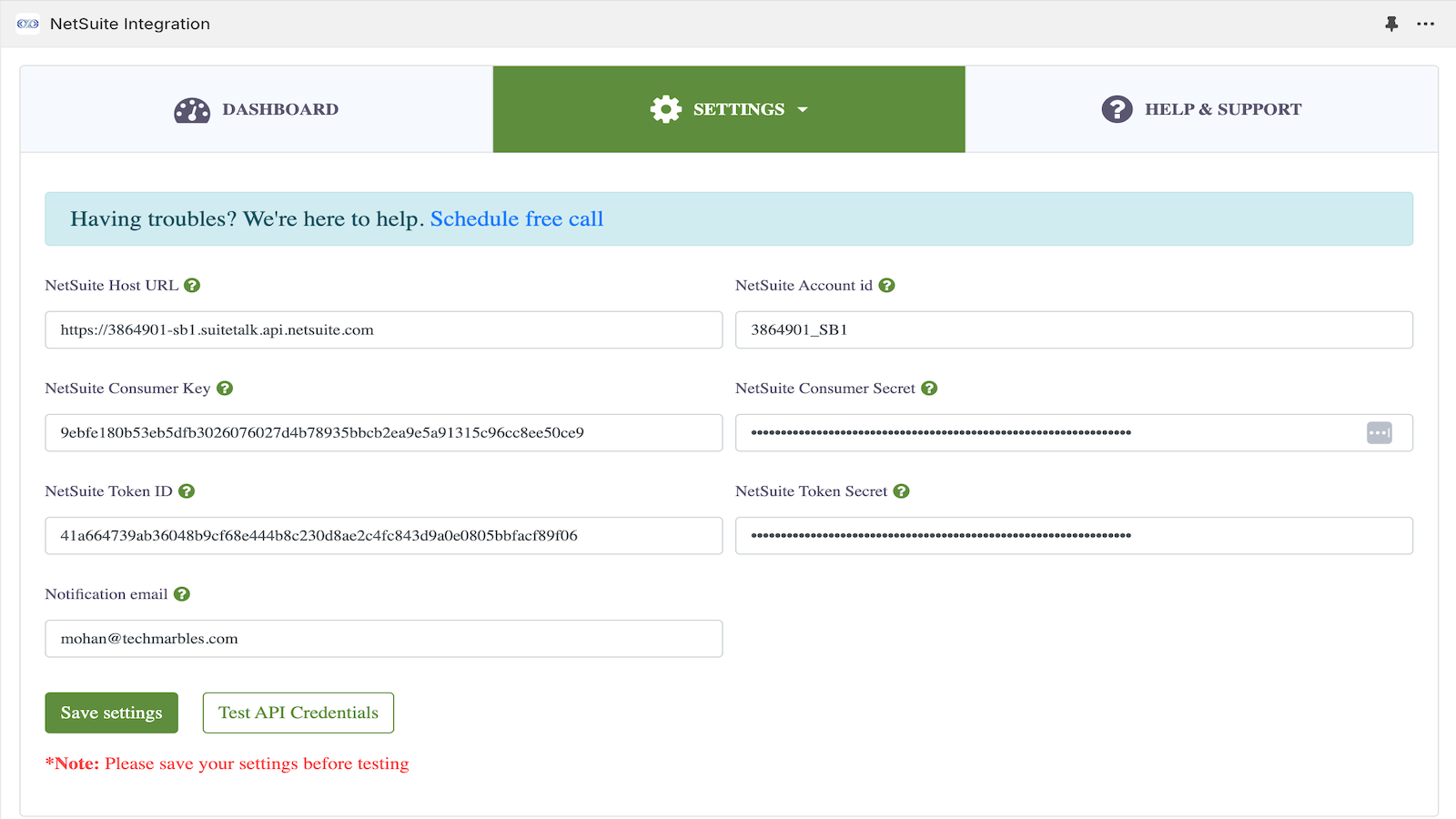Expand the Settings tab dropdown arrow
The height and width of the screenshot is (819, 1456).
click(803, 110)
